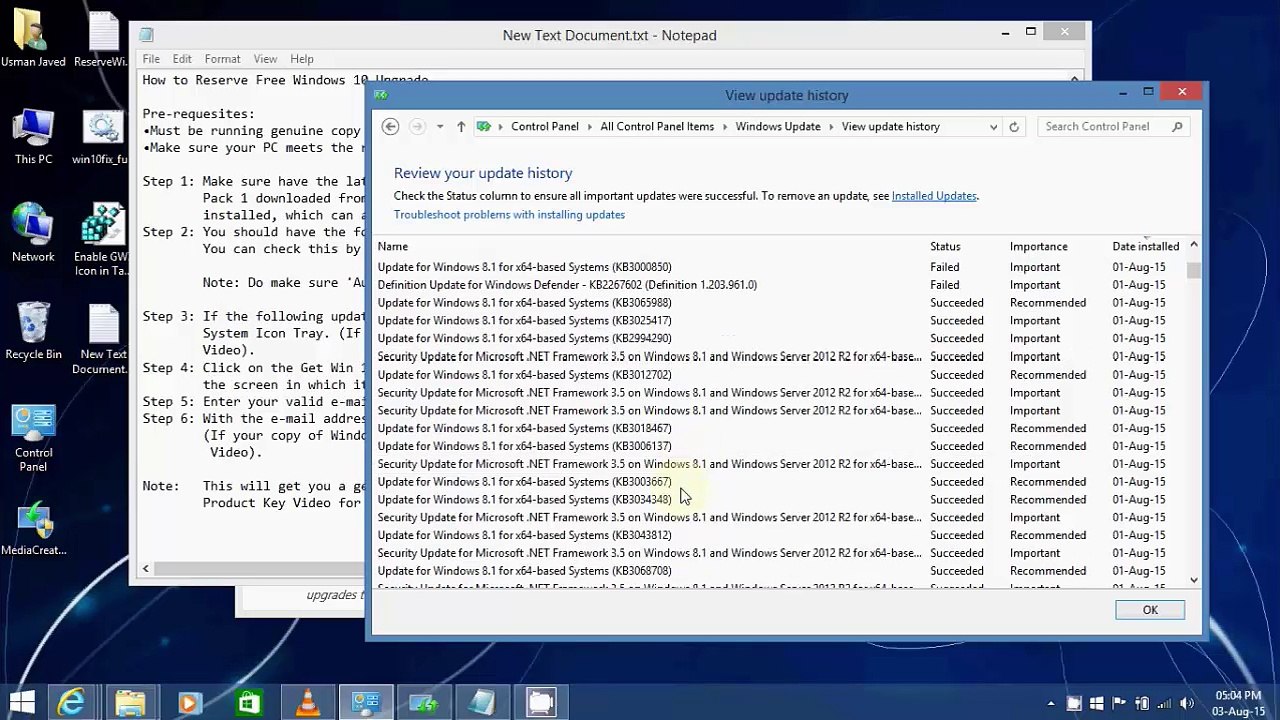Go up one level with the Up arrow
Image resolution: width=1280 pixels, height=720 pixels.
click(461, 127)
